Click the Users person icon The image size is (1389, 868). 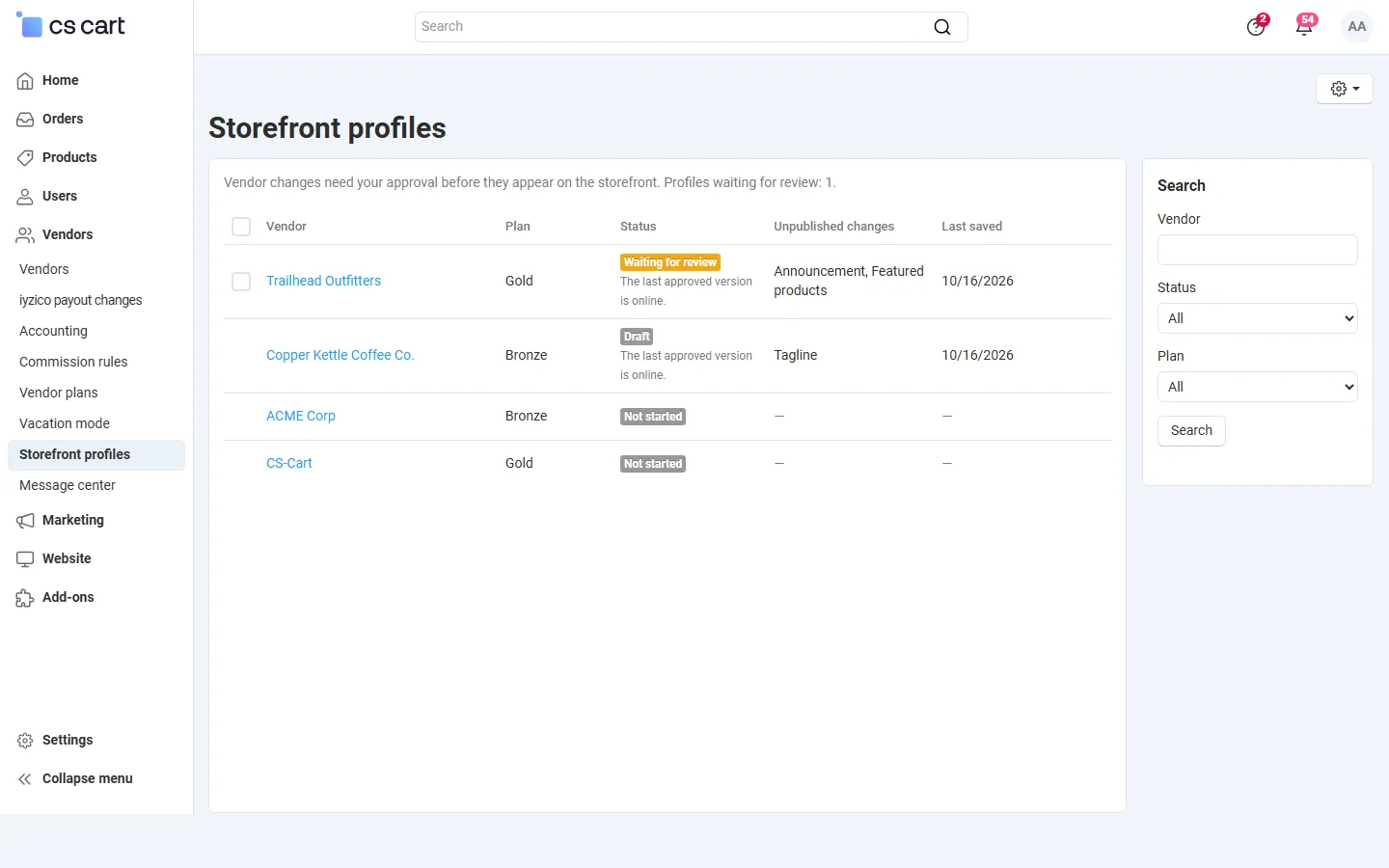pyautogui.click(x=25, y=197)
